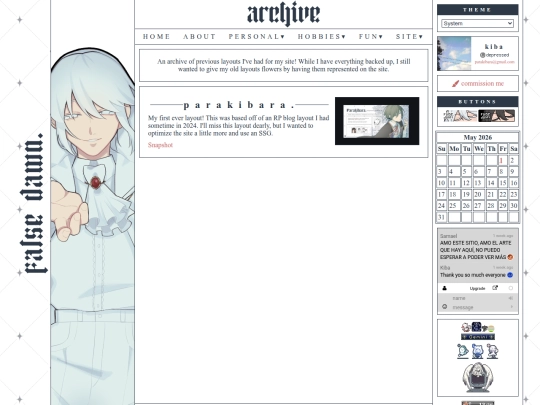Click the chatbox user profile icon

pos(444,288)
